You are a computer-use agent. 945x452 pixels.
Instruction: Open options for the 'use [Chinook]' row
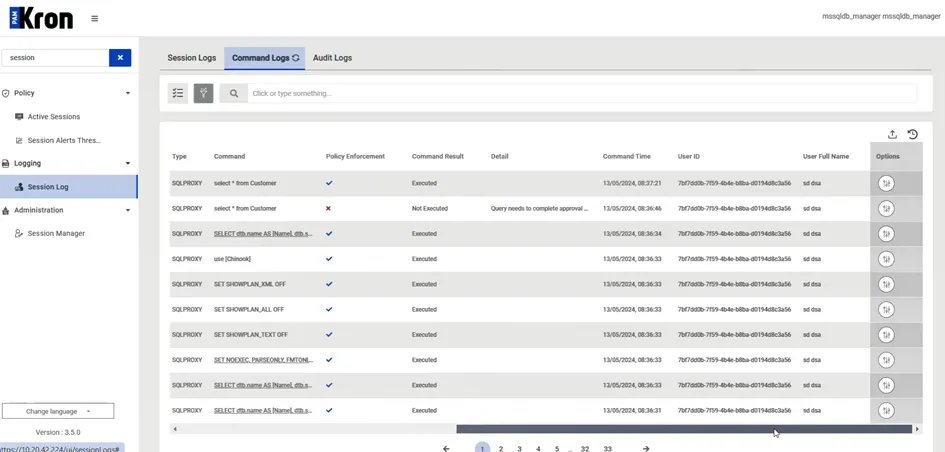pyautogui.click(x=886, y=259)
